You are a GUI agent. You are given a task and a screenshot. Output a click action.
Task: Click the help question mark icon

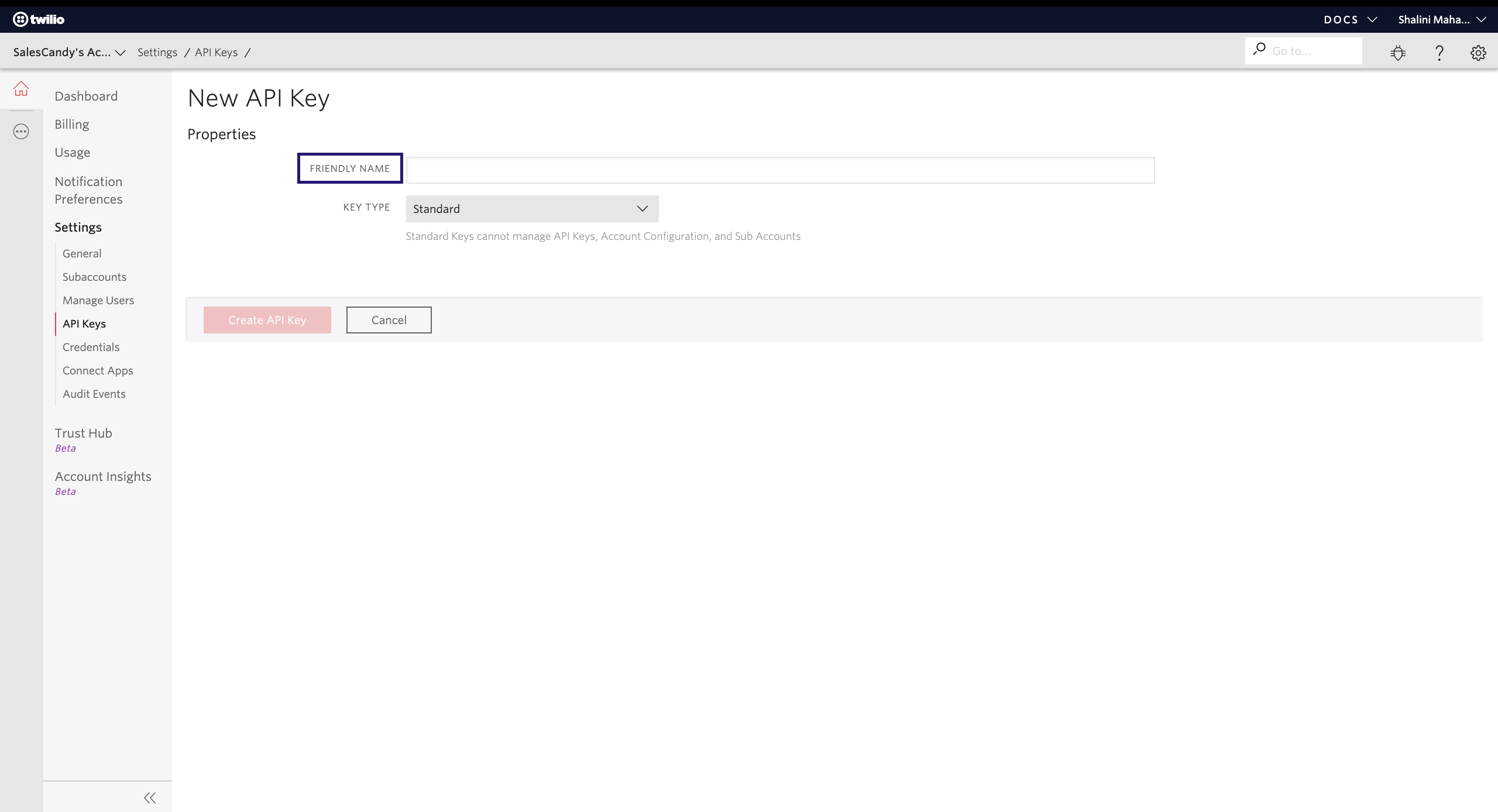coord(1439,52)
